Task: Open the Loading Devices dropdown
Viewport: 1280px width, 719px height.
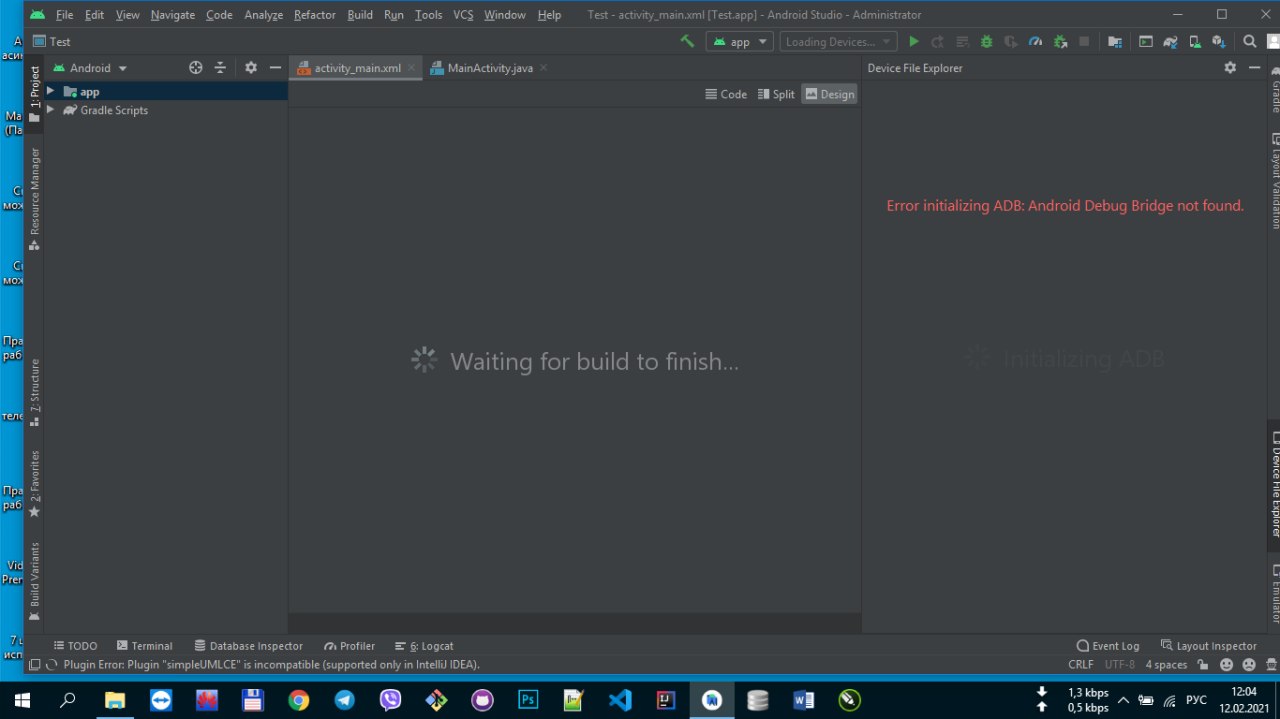Action: click(838, 42)
